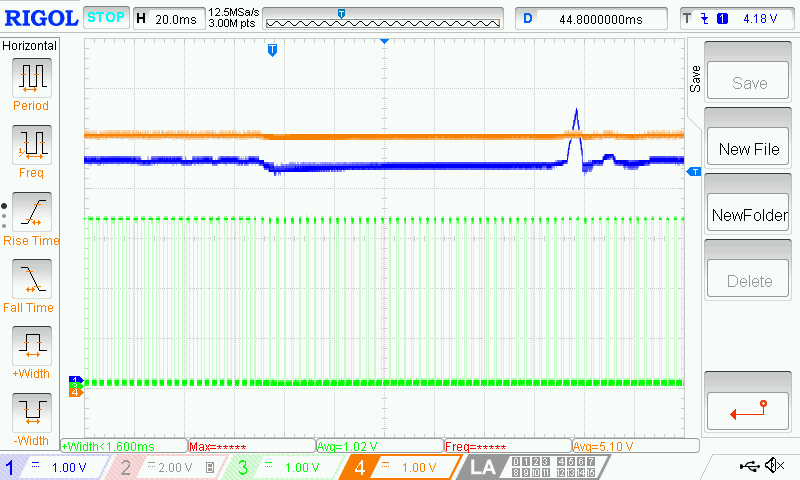Click the USB status icon

click(749, 466)
